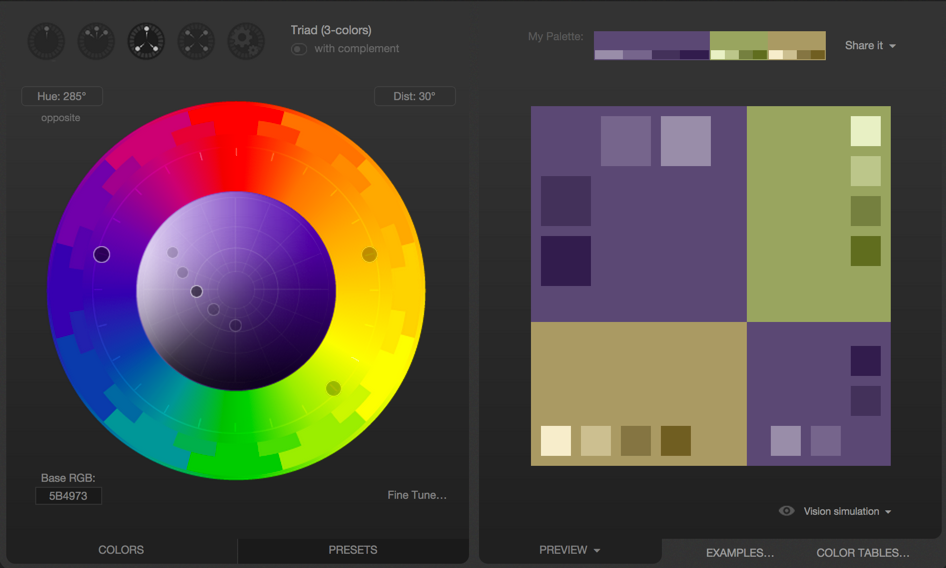
Task: Click the lightest small purple swatch in My Palette
Action: (608, 55)
